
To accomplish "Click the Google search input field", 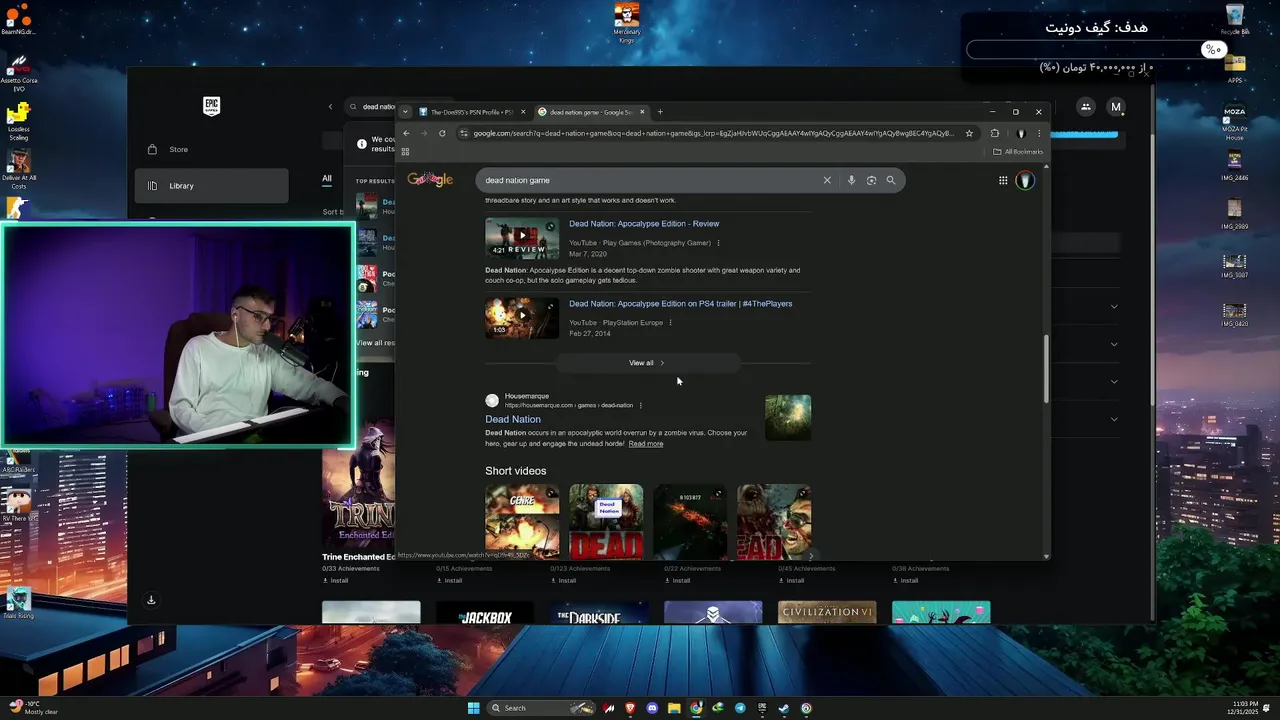I will click(650, 180).
